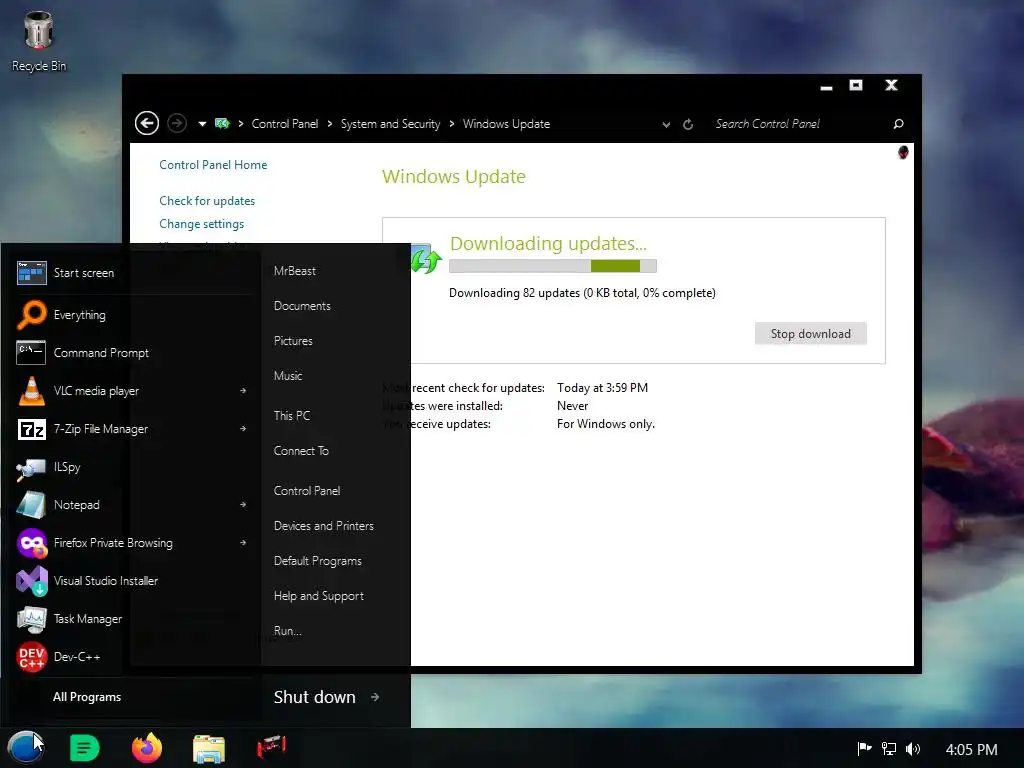Click the 4:05 PM clock
The height and width of the screenshot is (768, 1024).
coord(971,750)
